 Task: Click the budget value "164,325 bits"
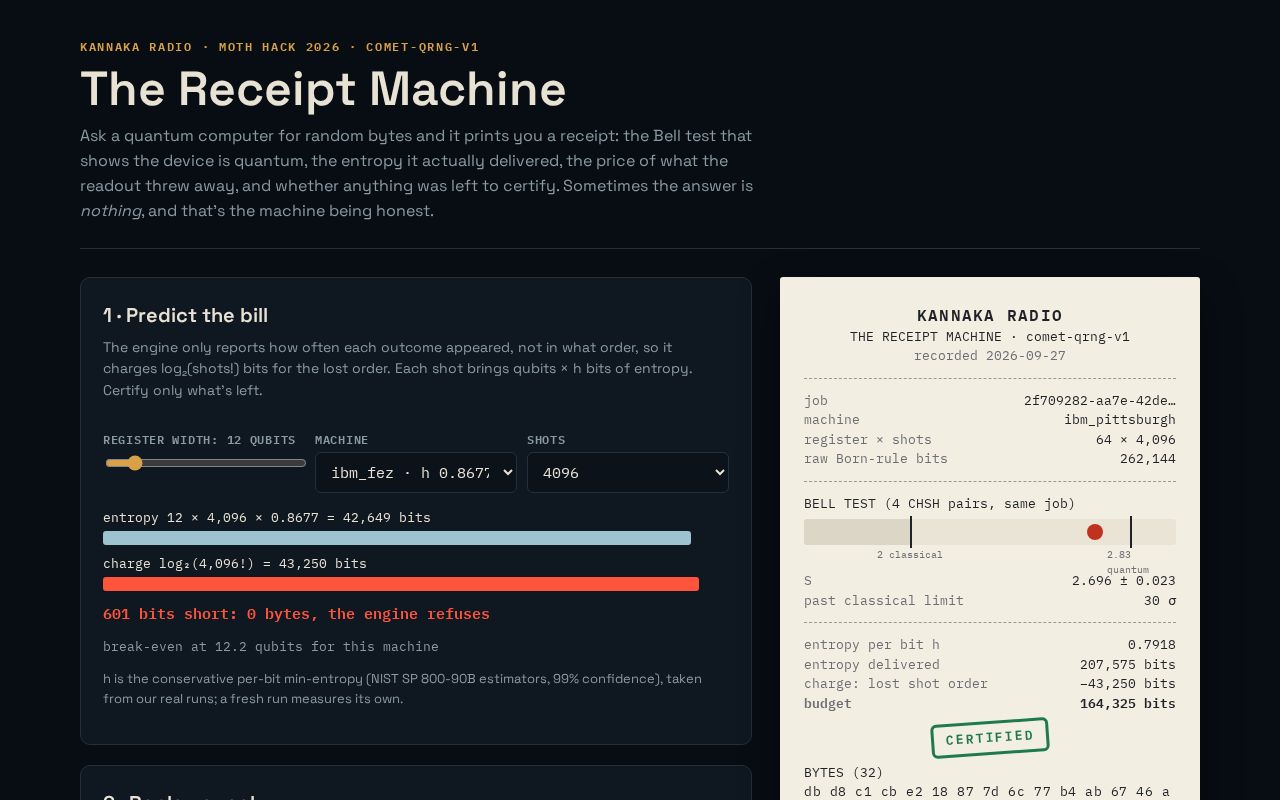click(x=1128, y=704)
